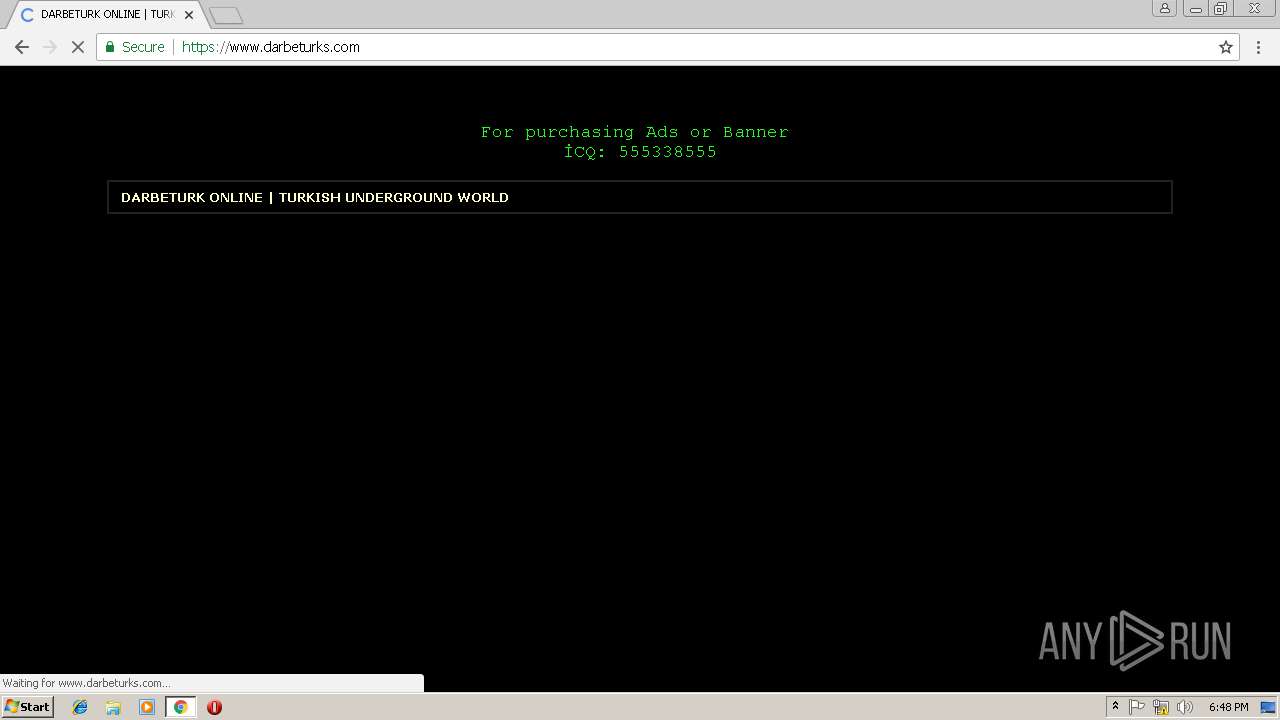
Task: Show hidden tray icons arrow
Action: tap(1115, 707)
